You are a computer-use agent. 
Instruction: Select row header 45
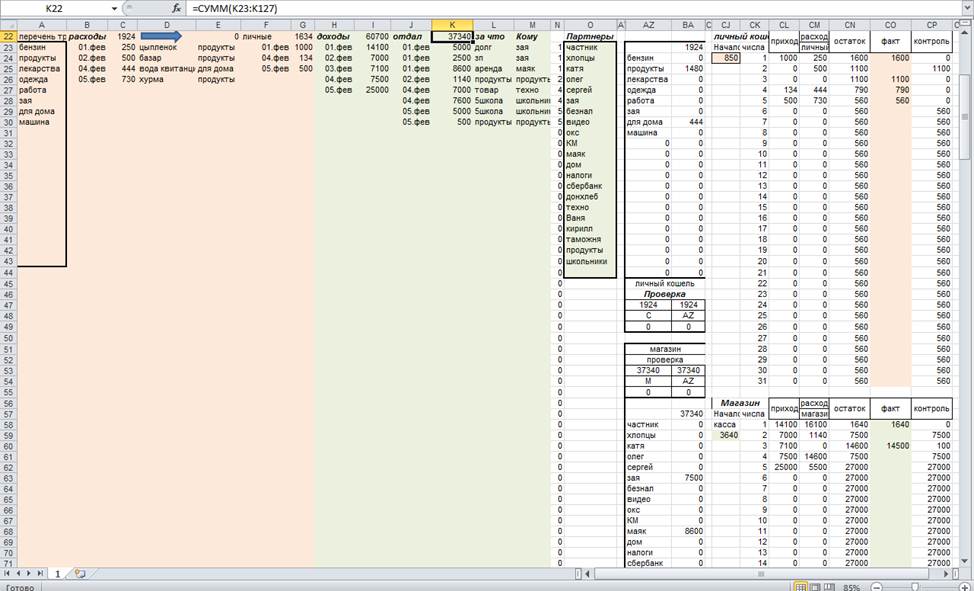tap(9, 283)
